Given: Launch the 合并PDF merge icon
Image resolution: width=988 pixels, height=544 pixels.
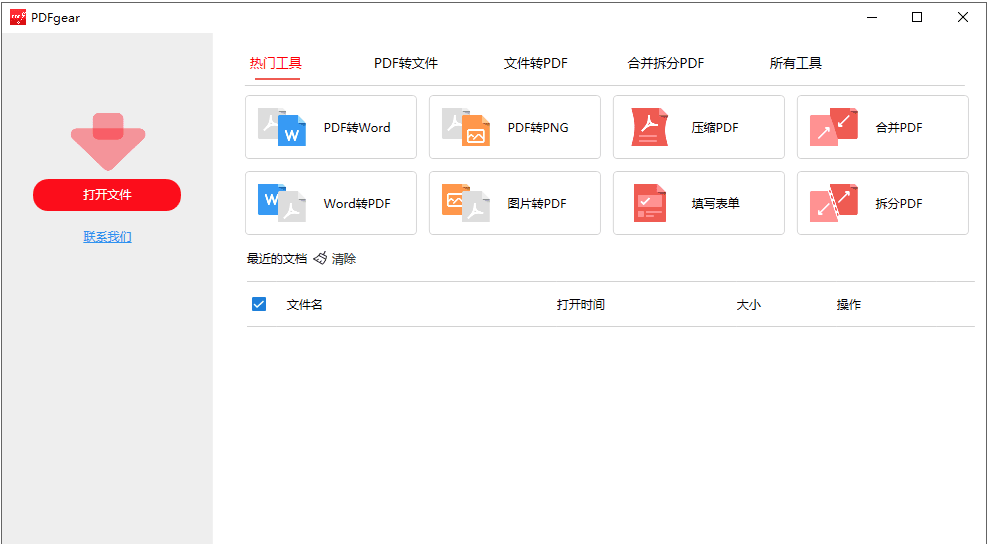Looking at the screenshot, I should click(834, 127).
